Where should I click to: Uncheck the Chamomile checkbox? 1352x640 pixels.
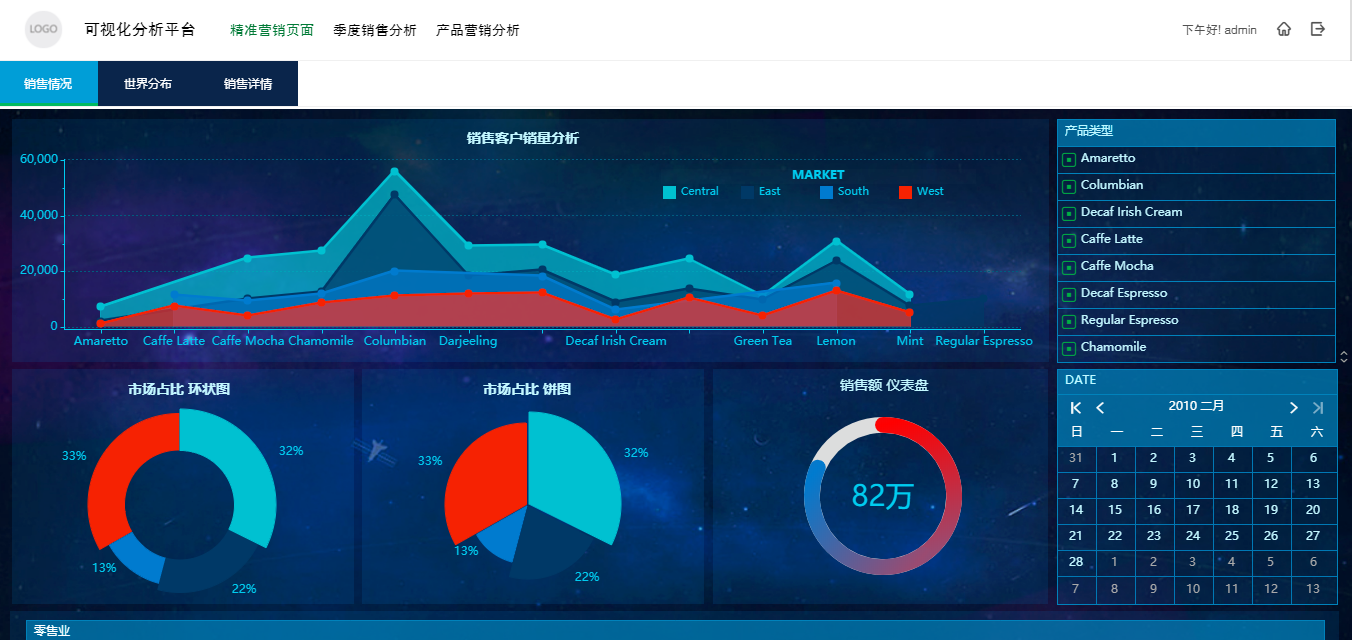point(1069,348)
